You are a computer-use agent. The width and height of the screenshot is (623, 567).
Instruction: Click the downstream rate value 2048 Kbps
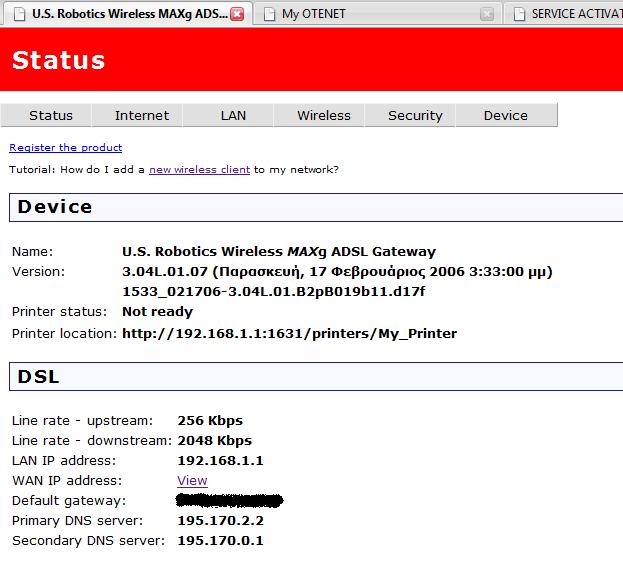click(x=215, y=441)
